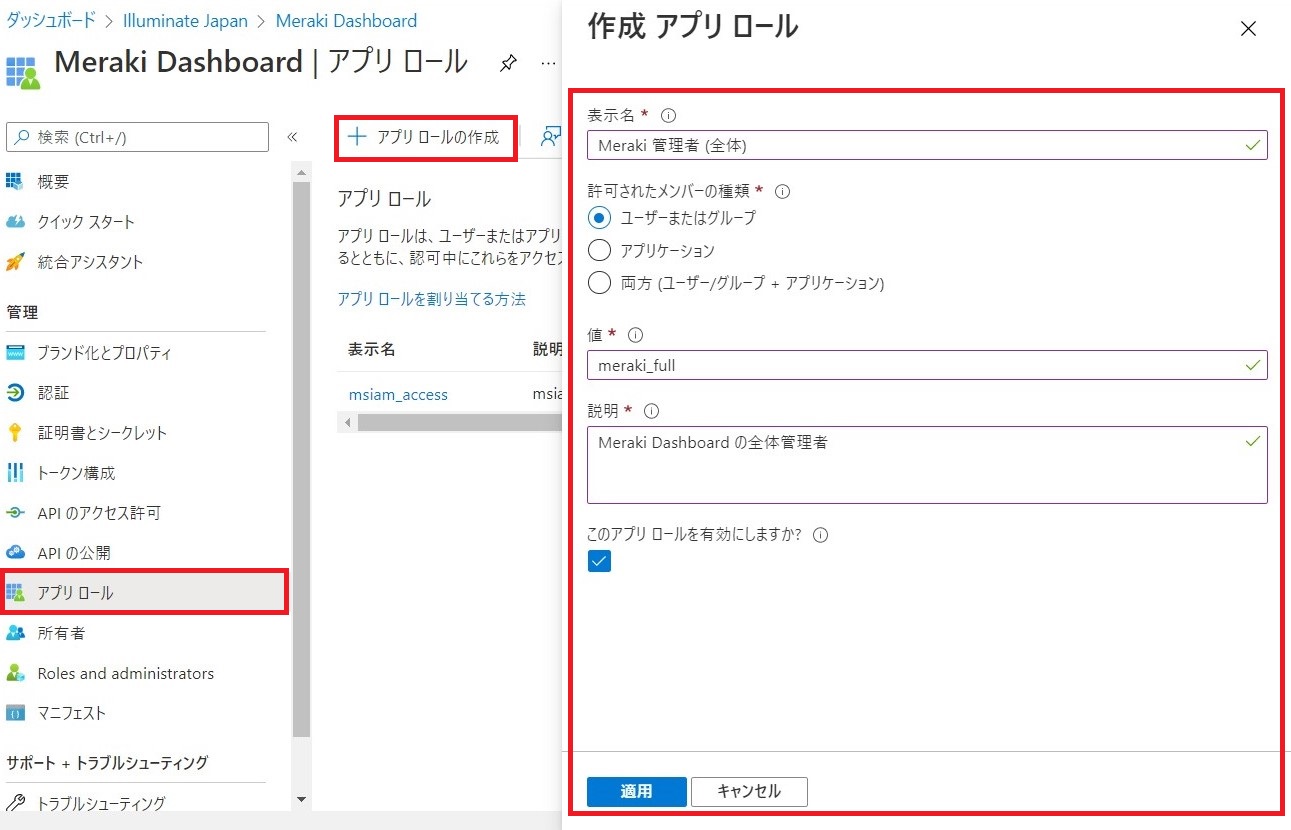Image resolution: width=1291 pixels, height=830 pixels.
Task: Go to ダッシュボード breadcrumb
Action: coord(52,20)
